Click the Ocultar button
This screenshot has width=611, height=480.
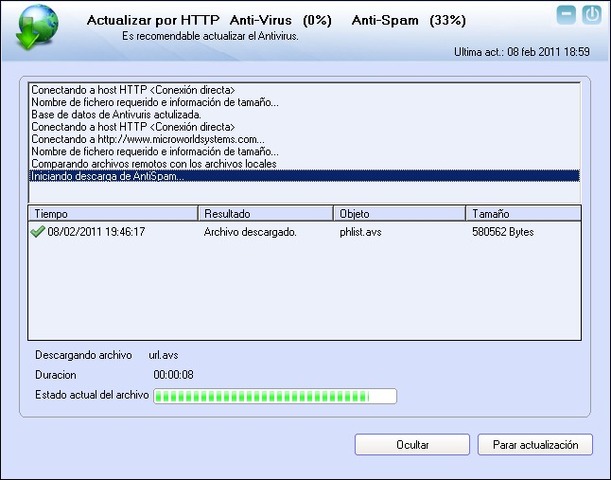412,445
